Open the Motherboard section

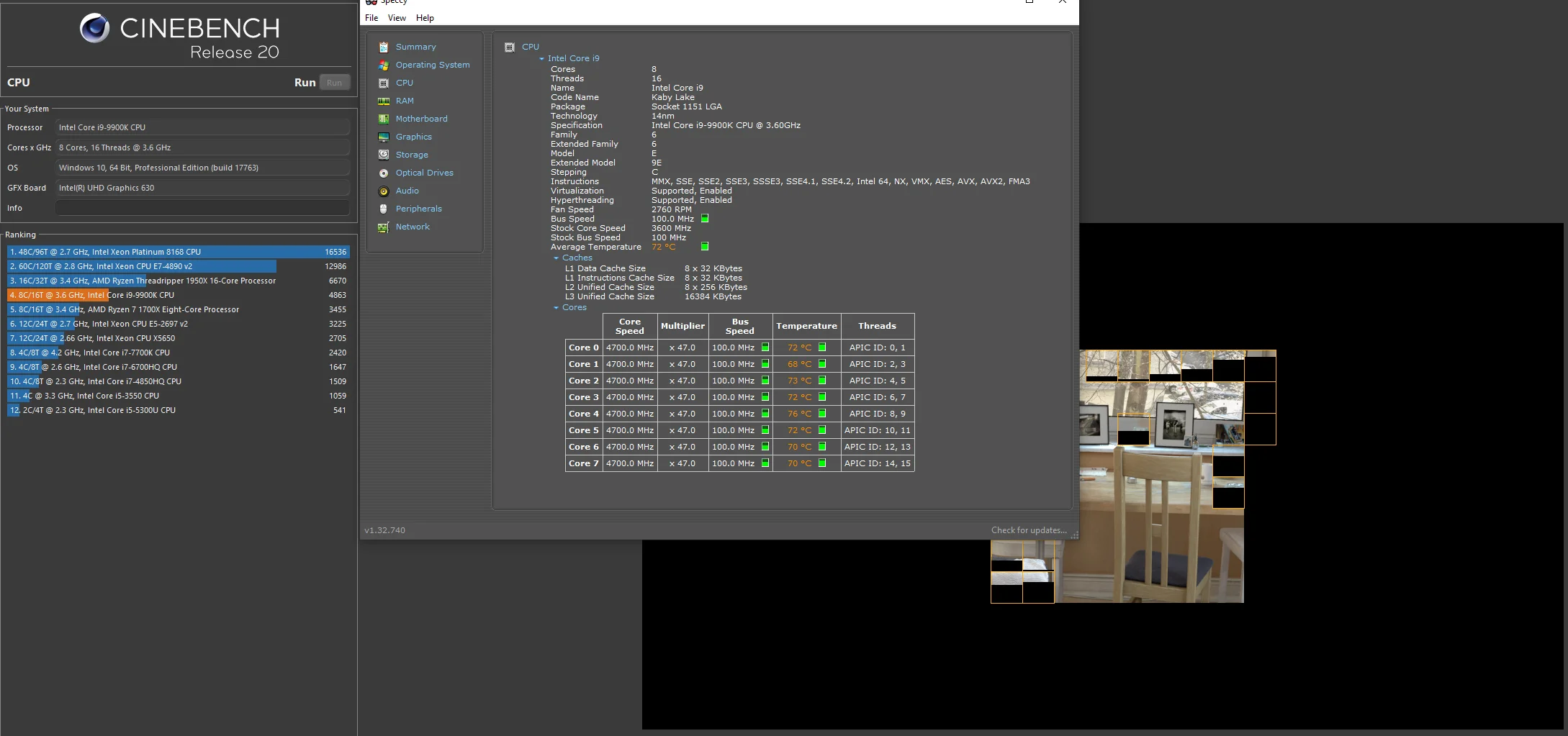(421, 119)
